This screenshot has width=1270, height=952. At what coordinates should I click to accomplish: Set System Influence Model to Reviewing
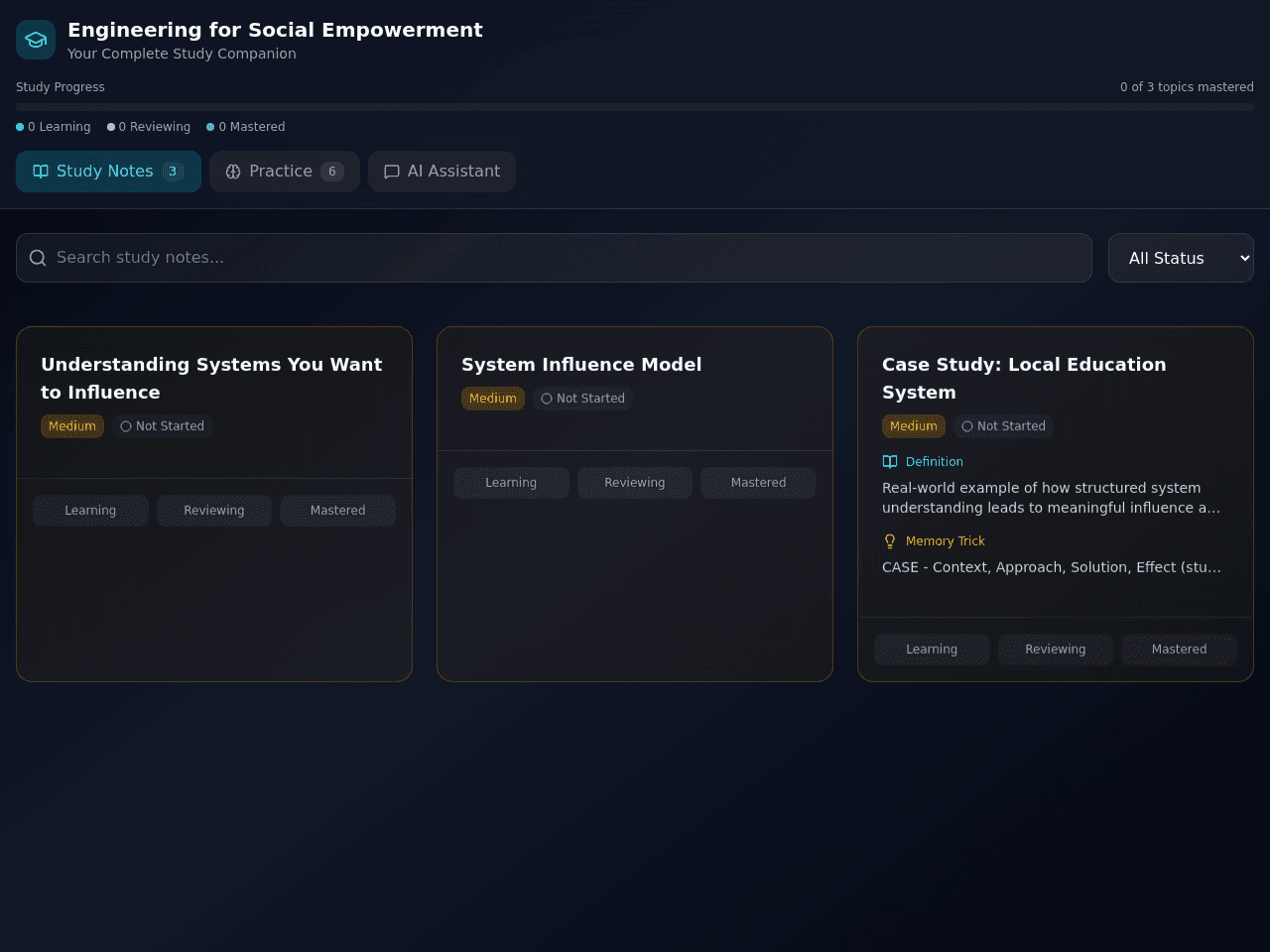click(635, 483)
